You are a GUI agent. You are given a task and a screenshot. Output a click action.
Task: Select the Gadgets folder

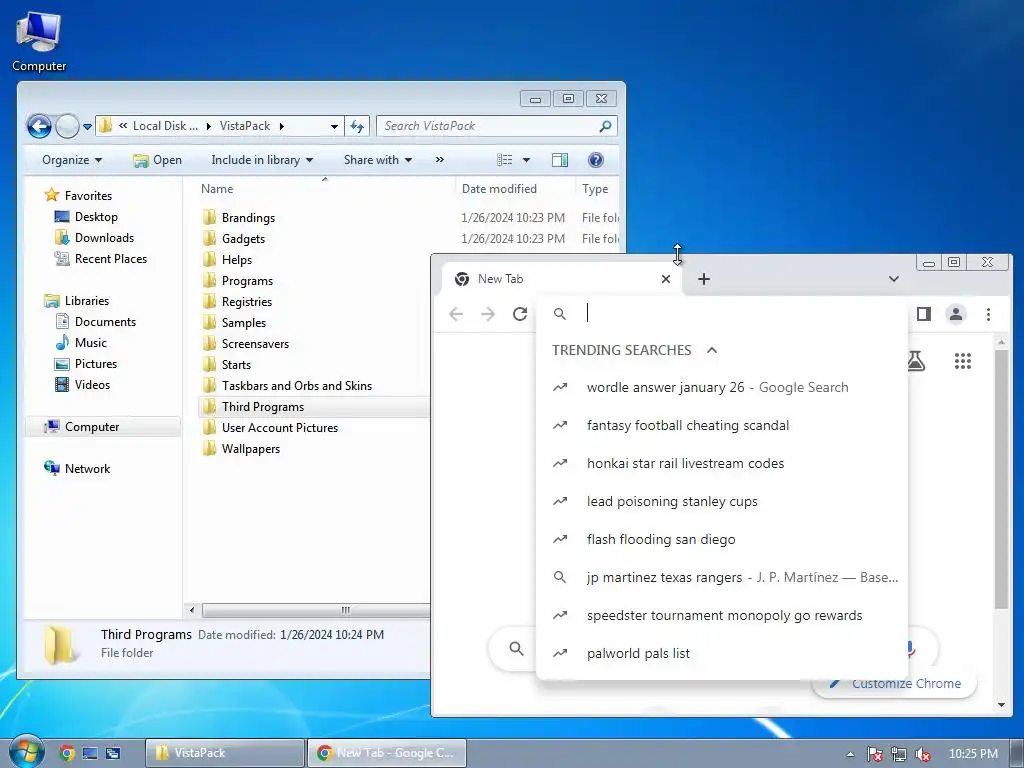(x=233, y=238)
